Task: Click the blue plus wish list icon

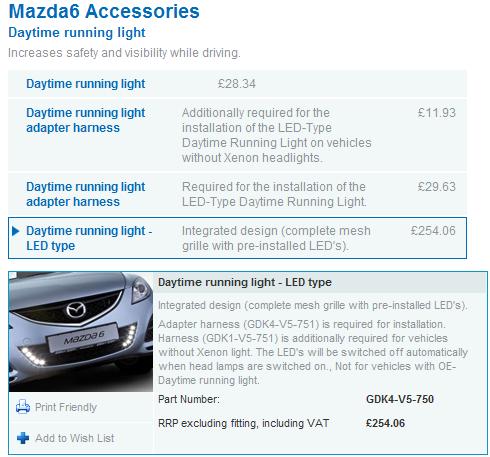Action: pyautogui.click(x=23, y=438)
